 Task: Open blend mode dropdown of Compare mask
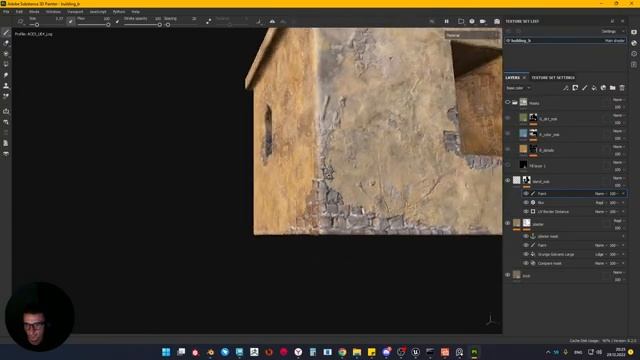coord(601,263)
